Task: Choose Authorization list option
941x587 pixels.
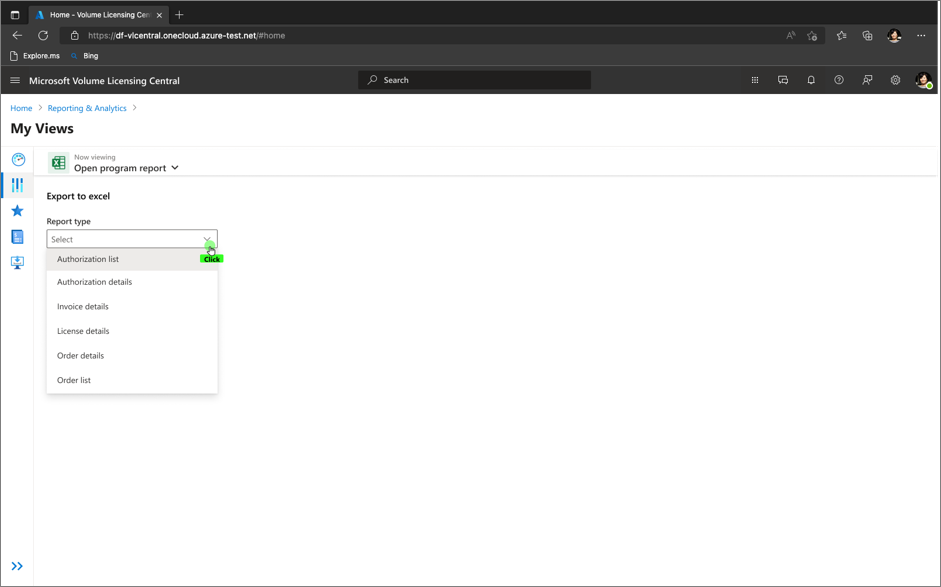Action: [x=132, y=259]
